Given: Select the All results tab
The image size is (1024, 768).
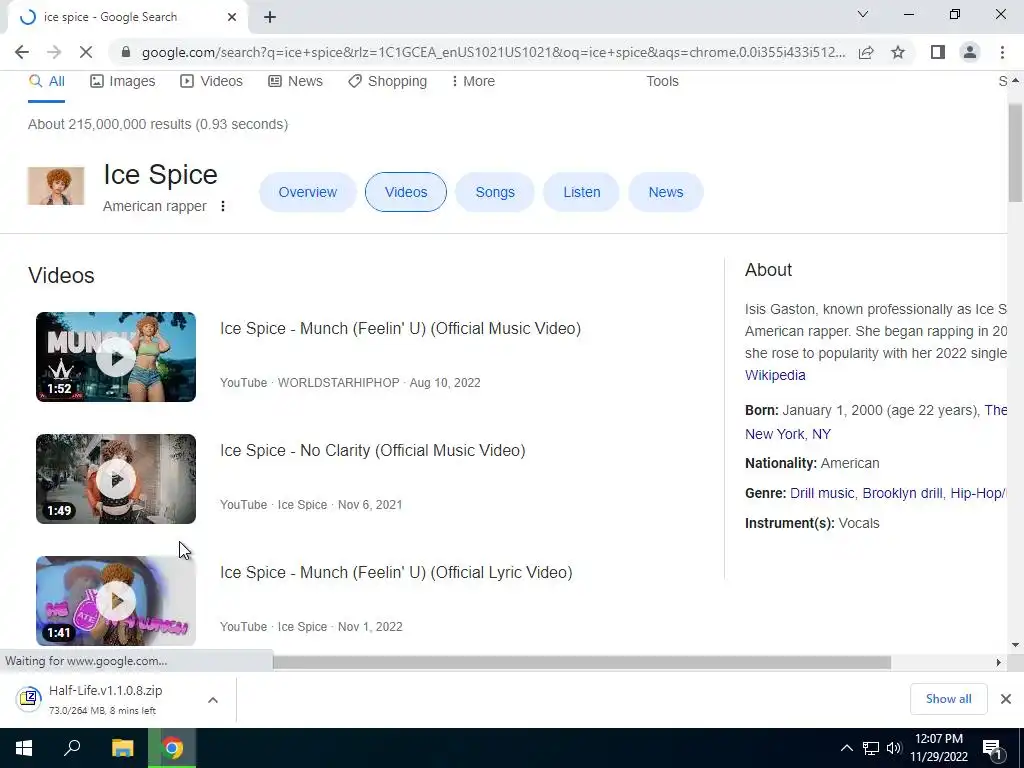Looking at the screenshot, I should [x=46, y=81].
